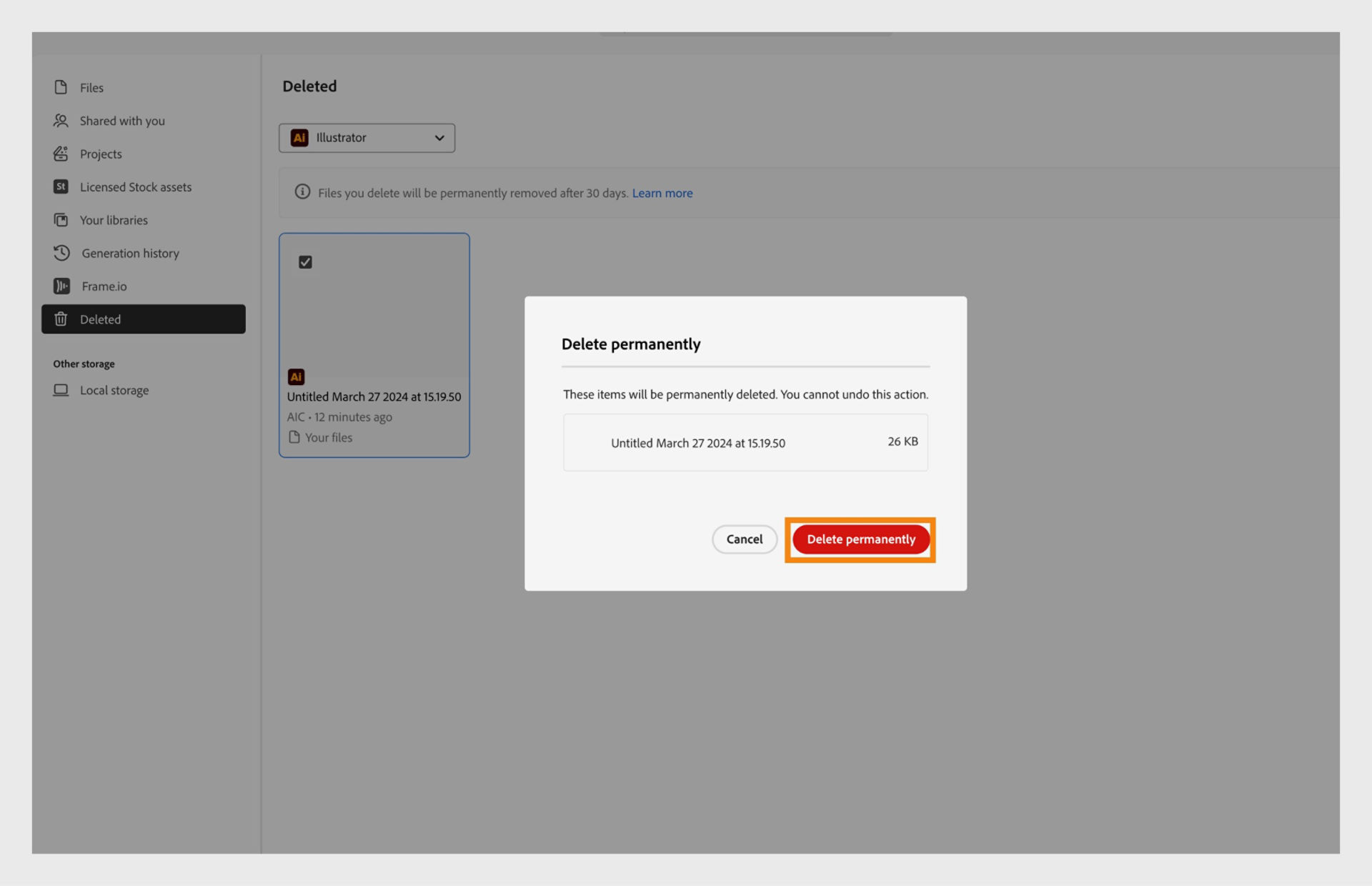Click the Your files document icon on card
The height and width of the screenshot is (886, 1372).
tap(294, 437)
